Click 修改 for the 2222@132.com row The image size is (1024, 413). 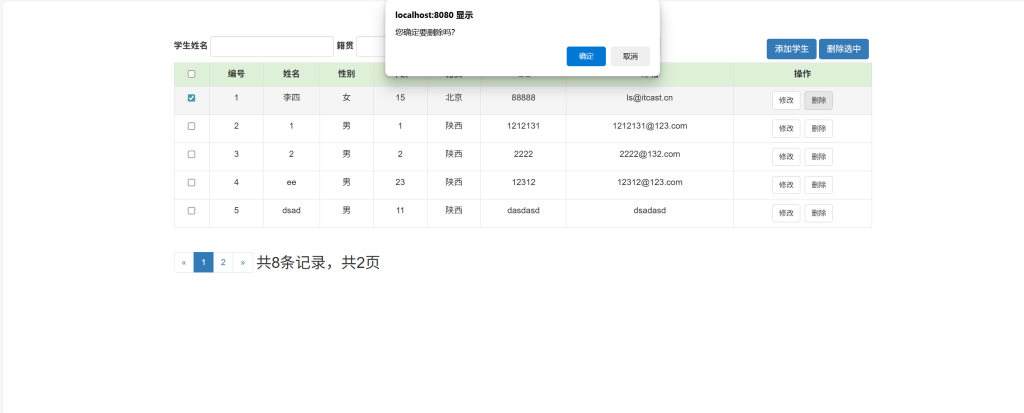point(786,157)
